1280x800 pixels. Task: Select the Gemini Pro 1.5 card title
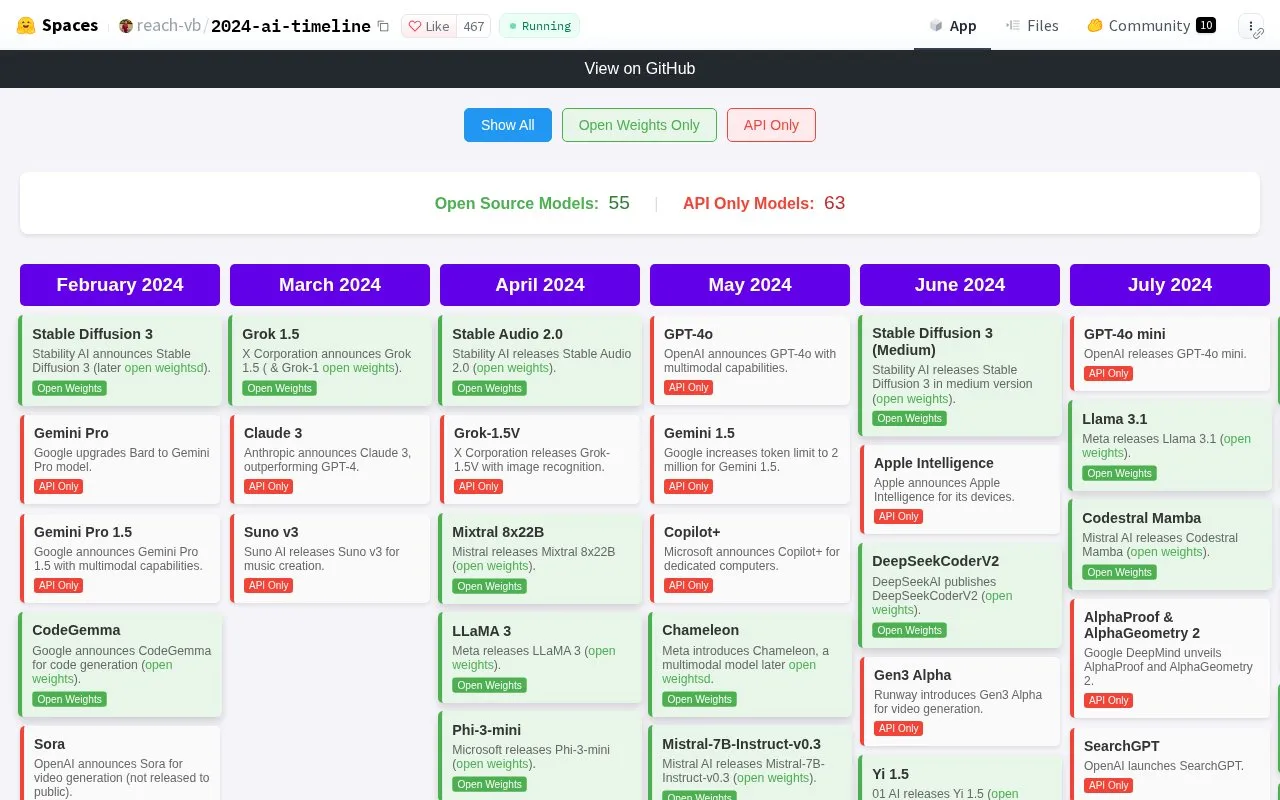[83, 532]
